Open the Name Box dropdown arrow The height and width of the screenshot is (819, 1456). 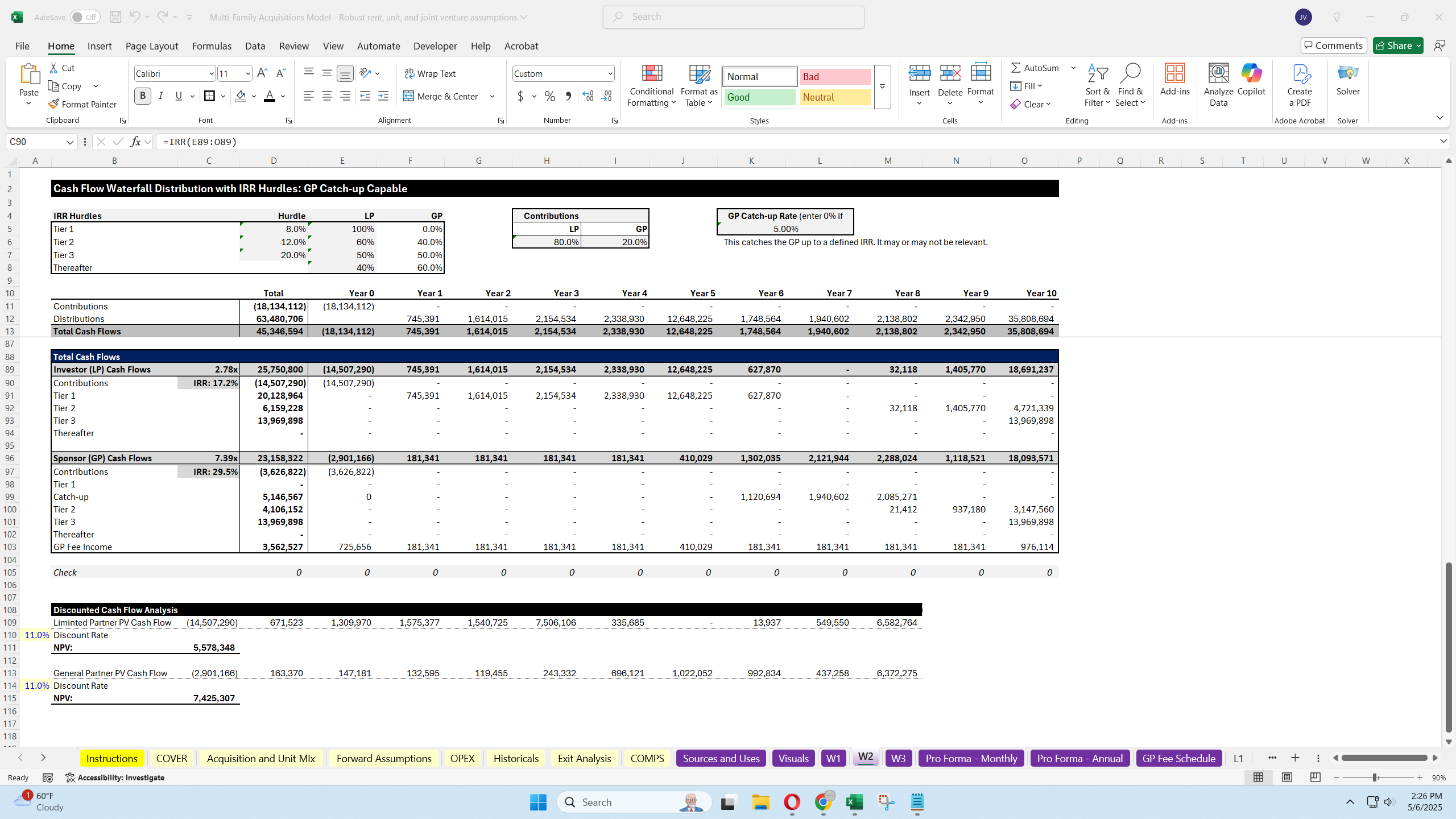click(x=70, y=142)
